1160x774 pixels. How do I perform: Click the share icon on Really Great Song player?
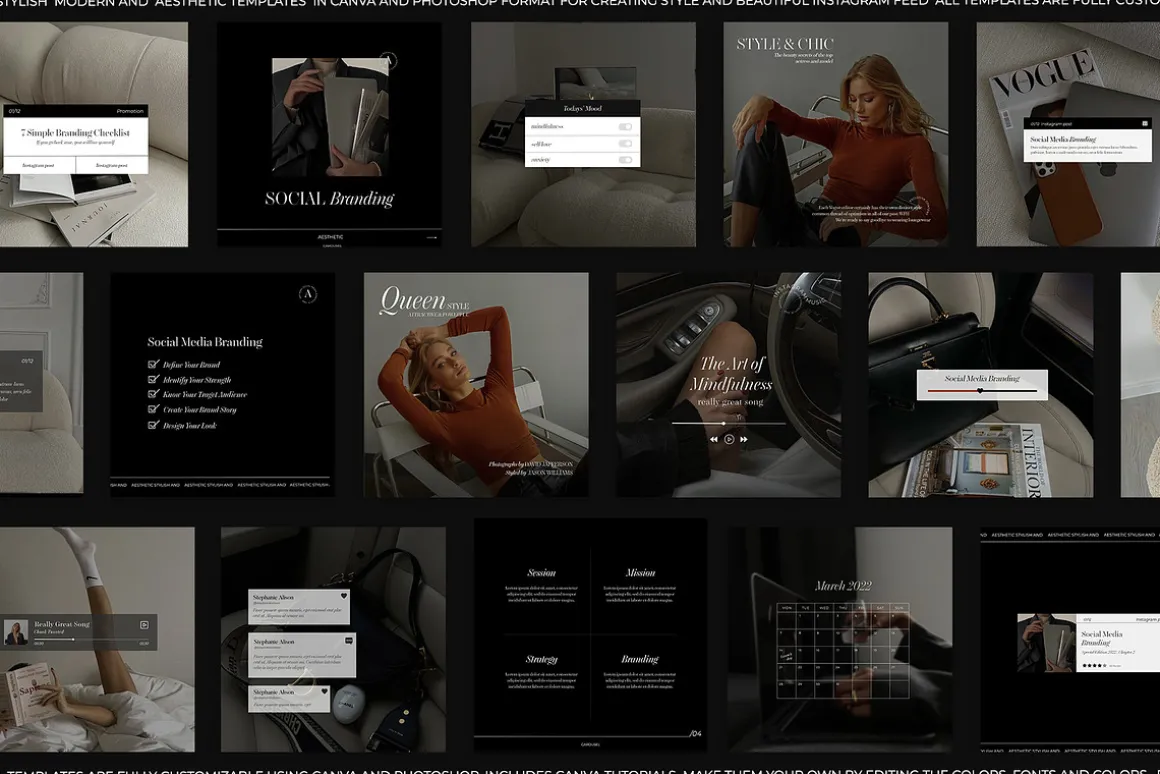pos(144,625)
